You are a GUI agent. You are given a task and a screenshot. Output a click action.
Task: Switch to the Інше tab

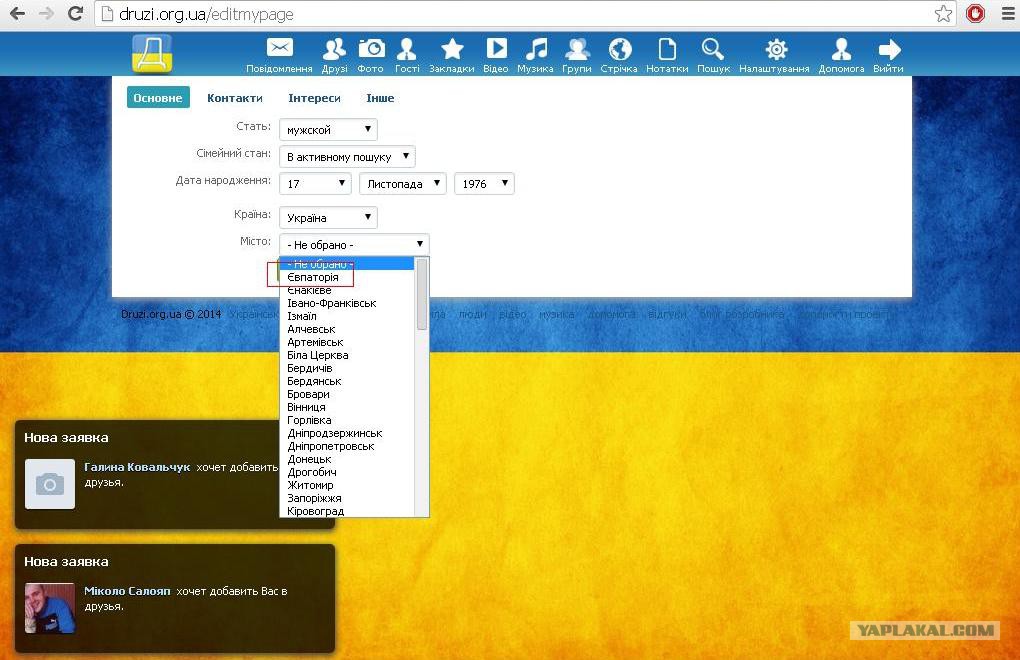click(x=380, y=98)
